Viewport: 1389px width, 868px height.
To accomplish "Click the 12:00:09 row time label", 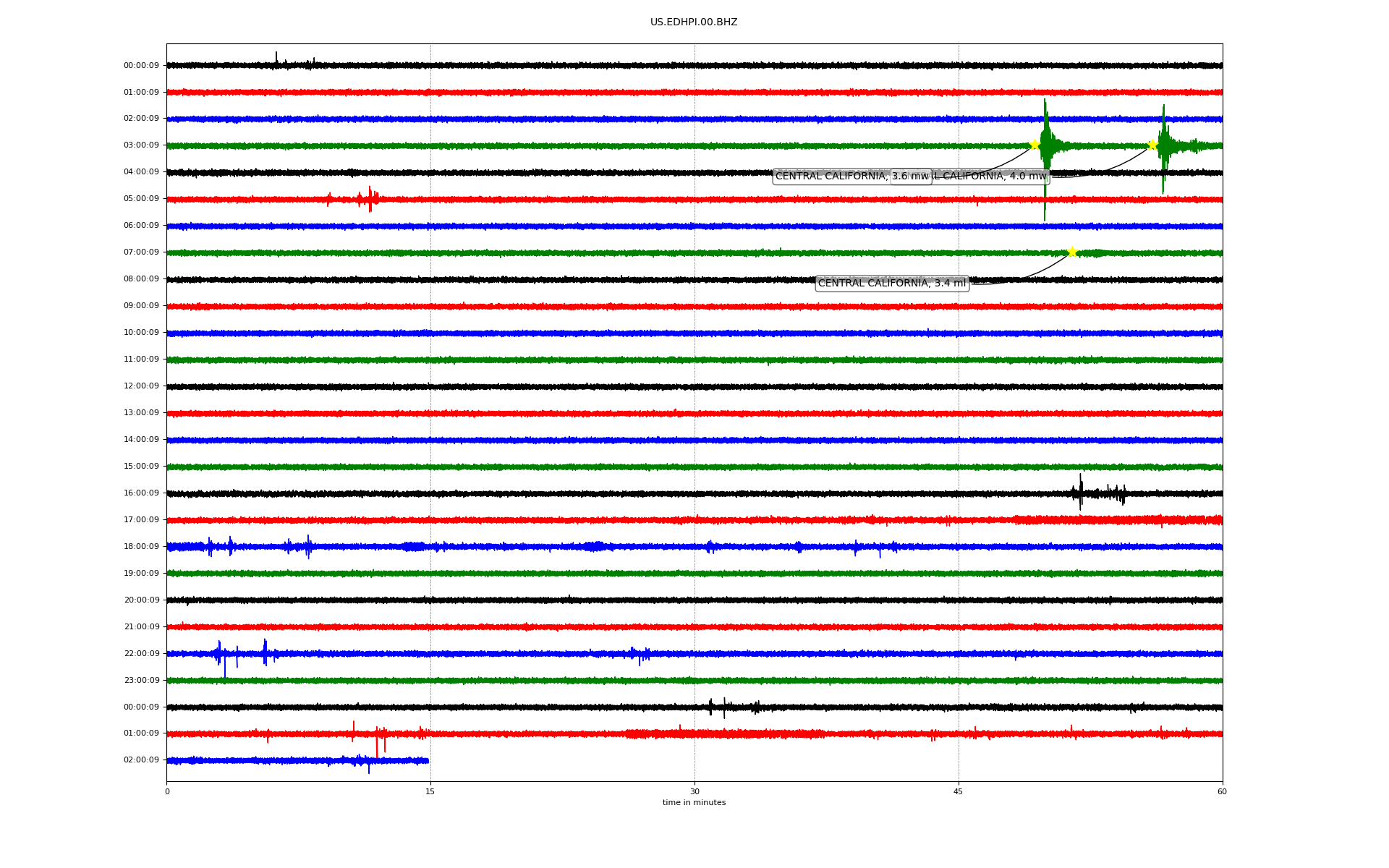I will tap(141, 386).
